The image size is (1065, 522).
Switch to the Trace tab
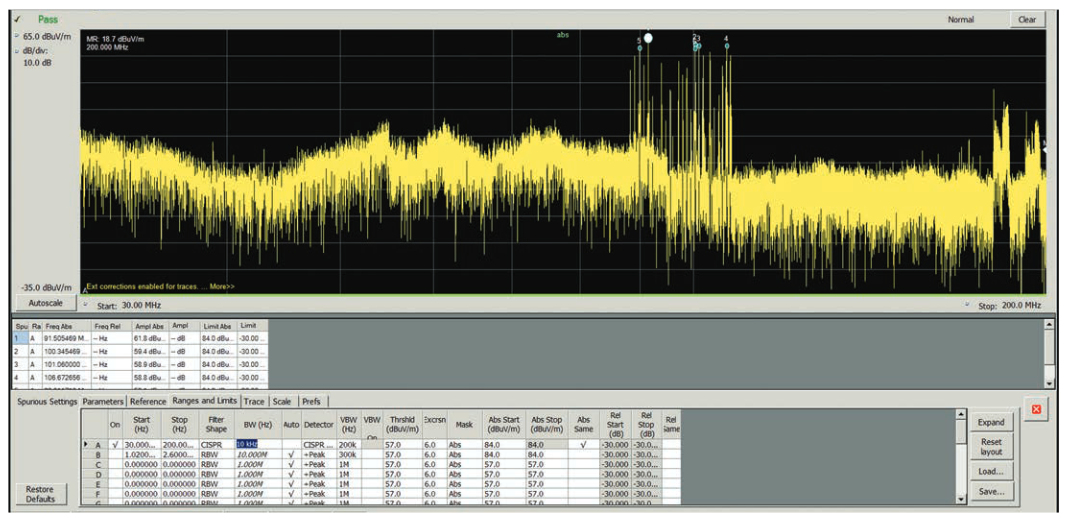point(254,401)
